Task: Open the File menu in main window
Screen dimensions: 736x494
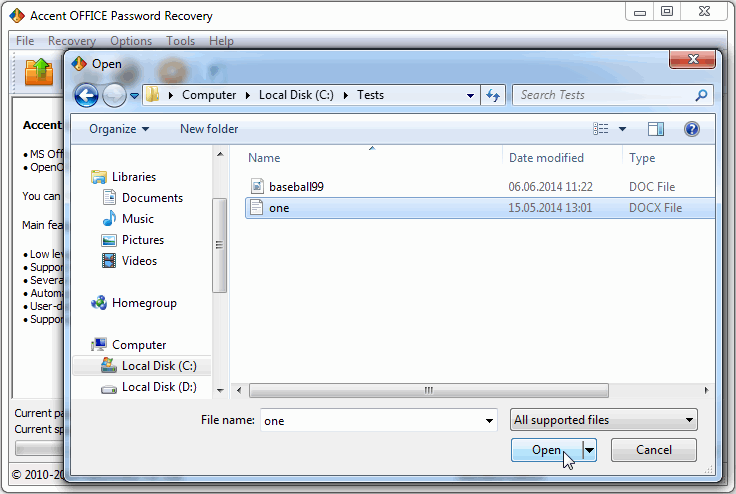Action: pyautogui.click(x=25, y=41)
